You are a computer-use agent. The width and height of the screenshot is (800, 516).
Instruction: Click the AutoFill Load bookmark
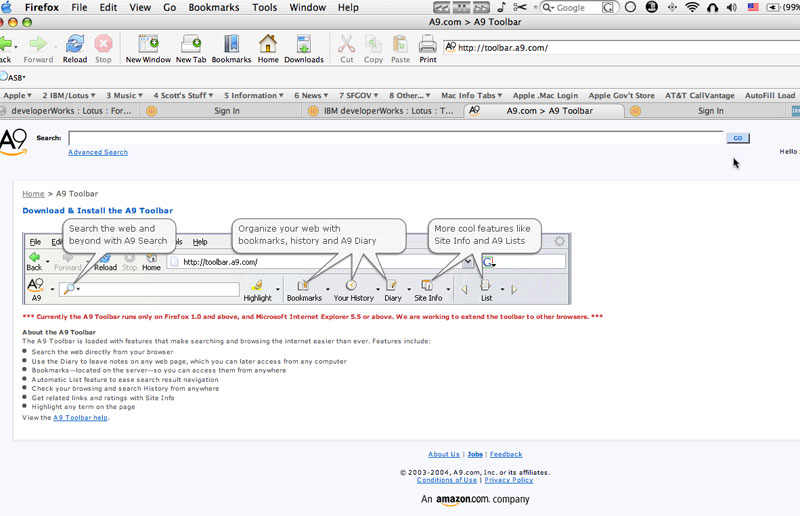(770, 95)
